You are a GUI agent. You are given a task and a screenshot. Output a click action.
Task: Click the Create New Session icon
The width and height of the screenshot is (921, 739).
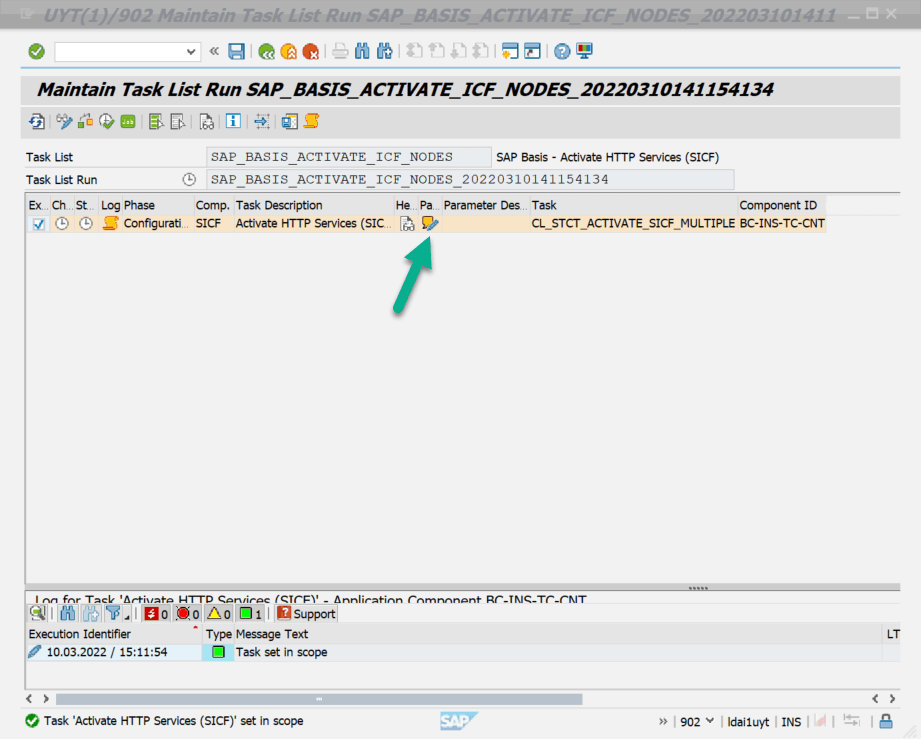[x=510, y=52]
